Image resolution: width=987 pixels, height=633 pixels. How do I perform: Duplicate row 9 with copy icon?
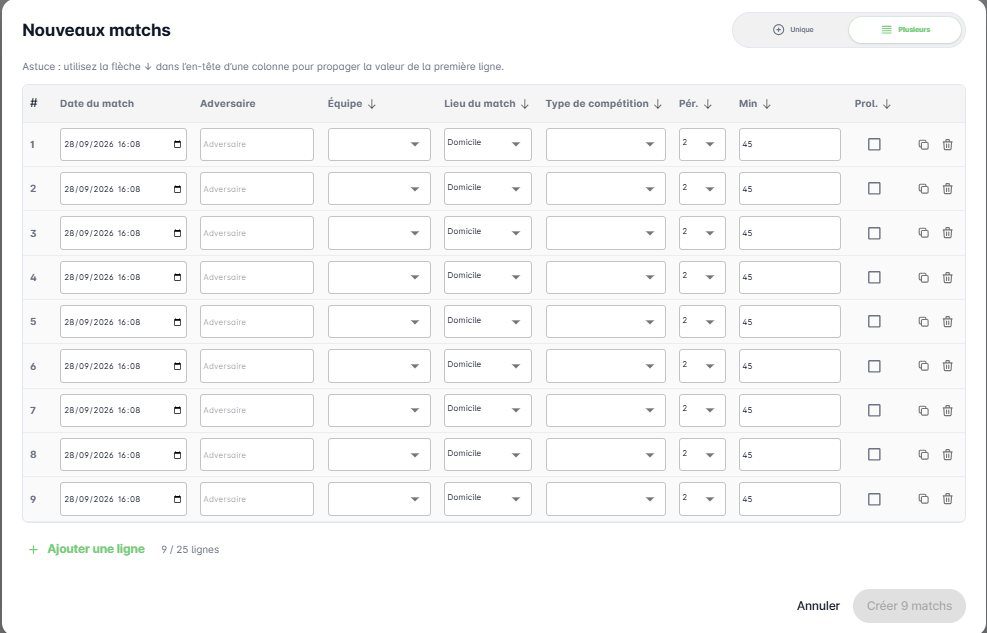click(923, 499)
